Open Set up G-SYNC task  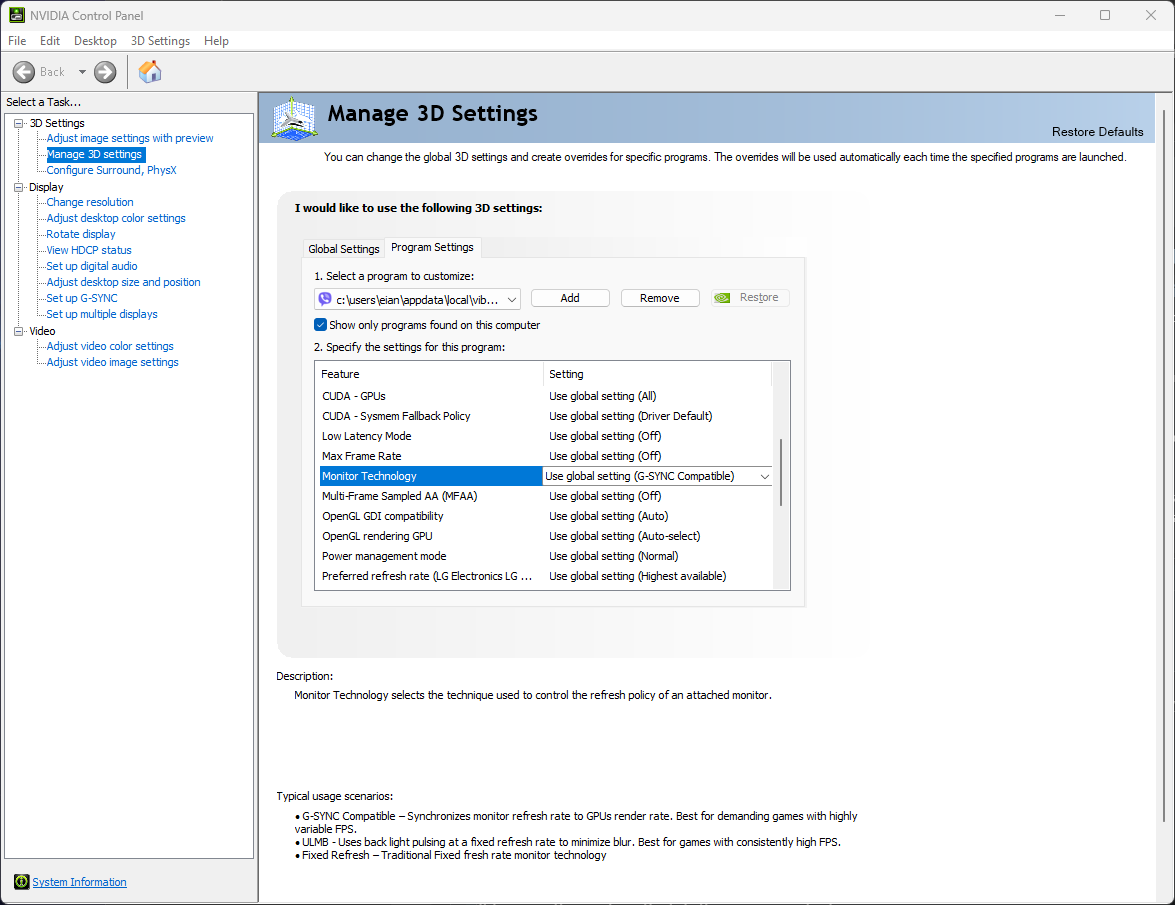[82, 298]
